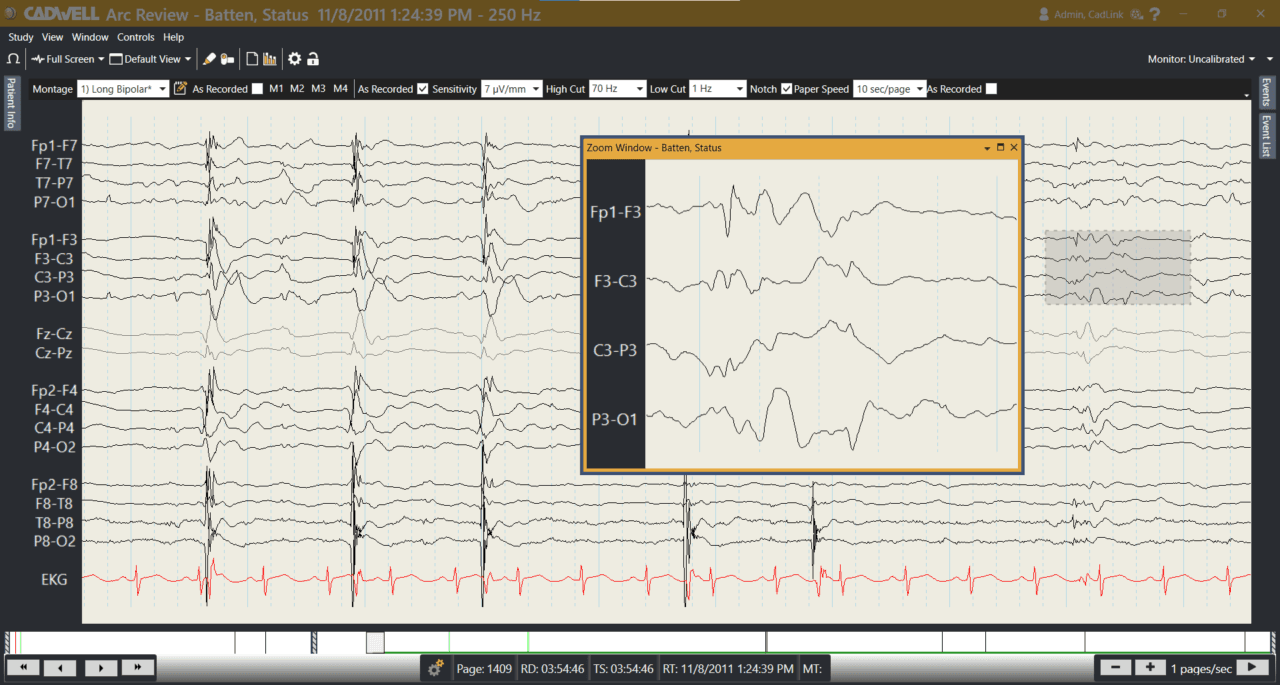The height and width of the screenshot is (685, 1280).
Task: Enable the Notch filter checkbox
Action: click(786, 89)
